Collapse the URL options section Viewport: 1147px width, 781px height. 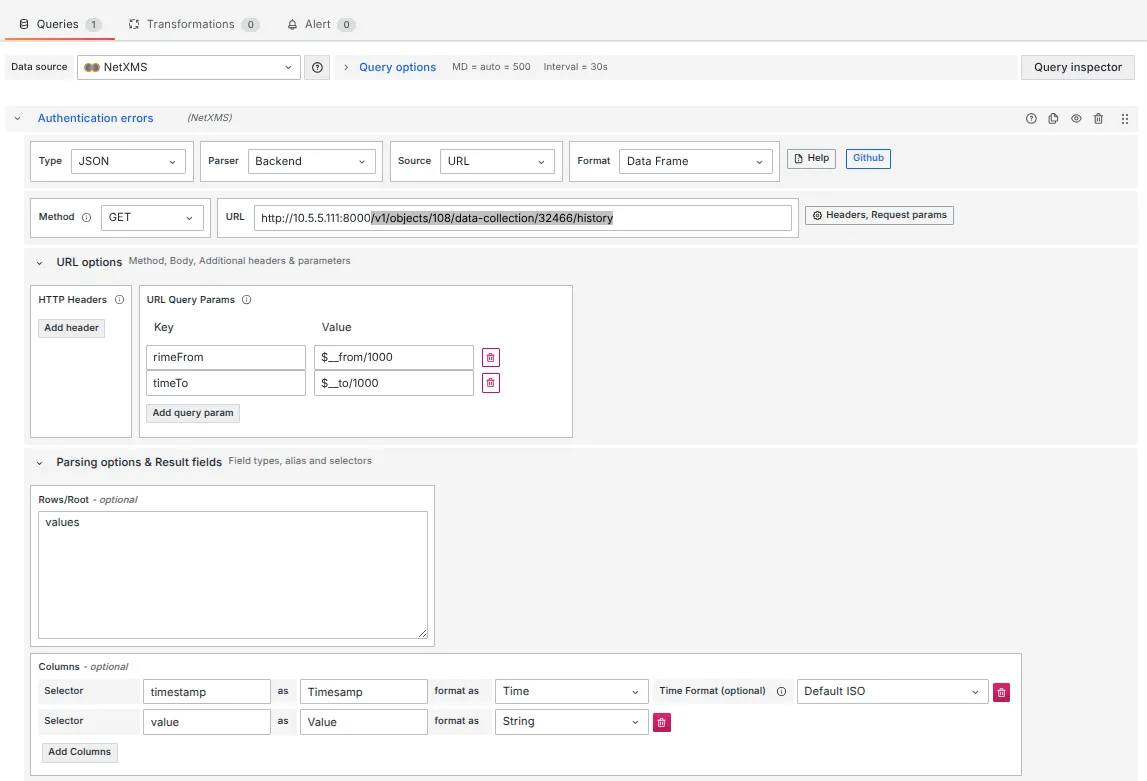point(38,262)
